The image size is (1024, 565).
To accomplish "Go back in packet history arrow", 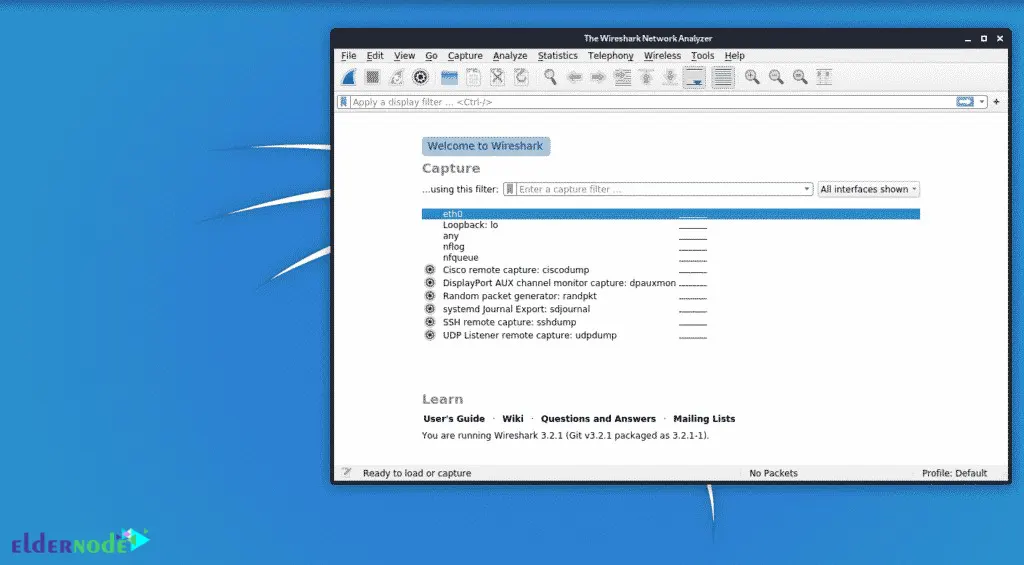I will 574,77.
